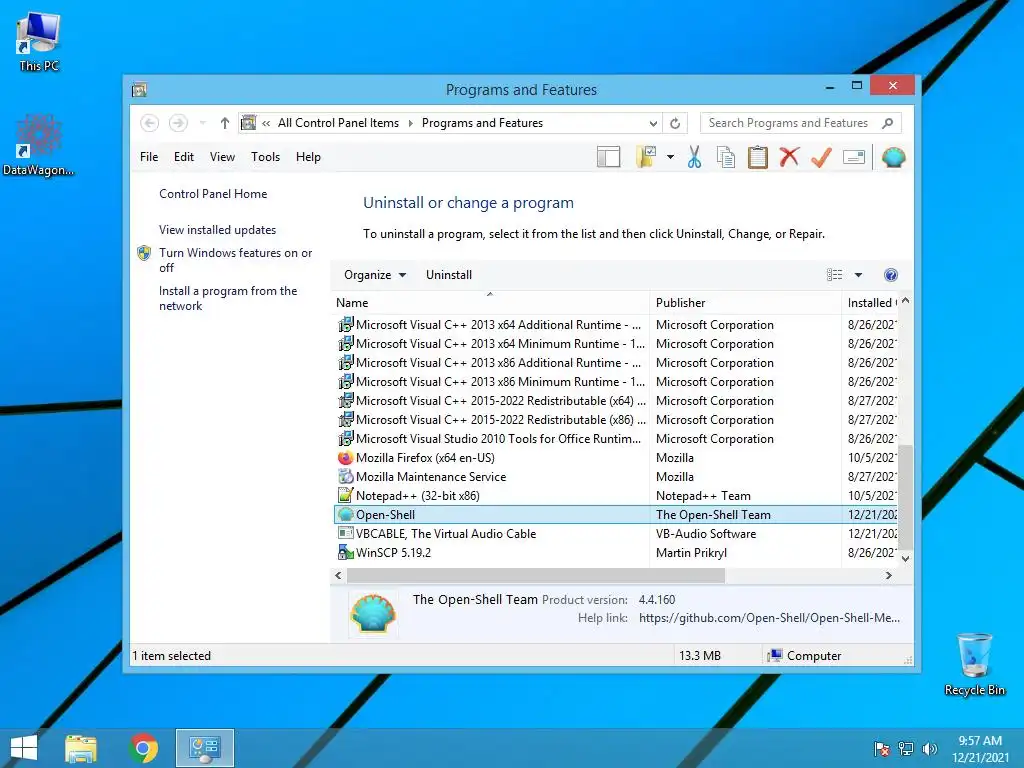The width and height of the screenshot is (1024, 768).
Task: Click the Forward navigation arrow
Action: click(178, 123)
